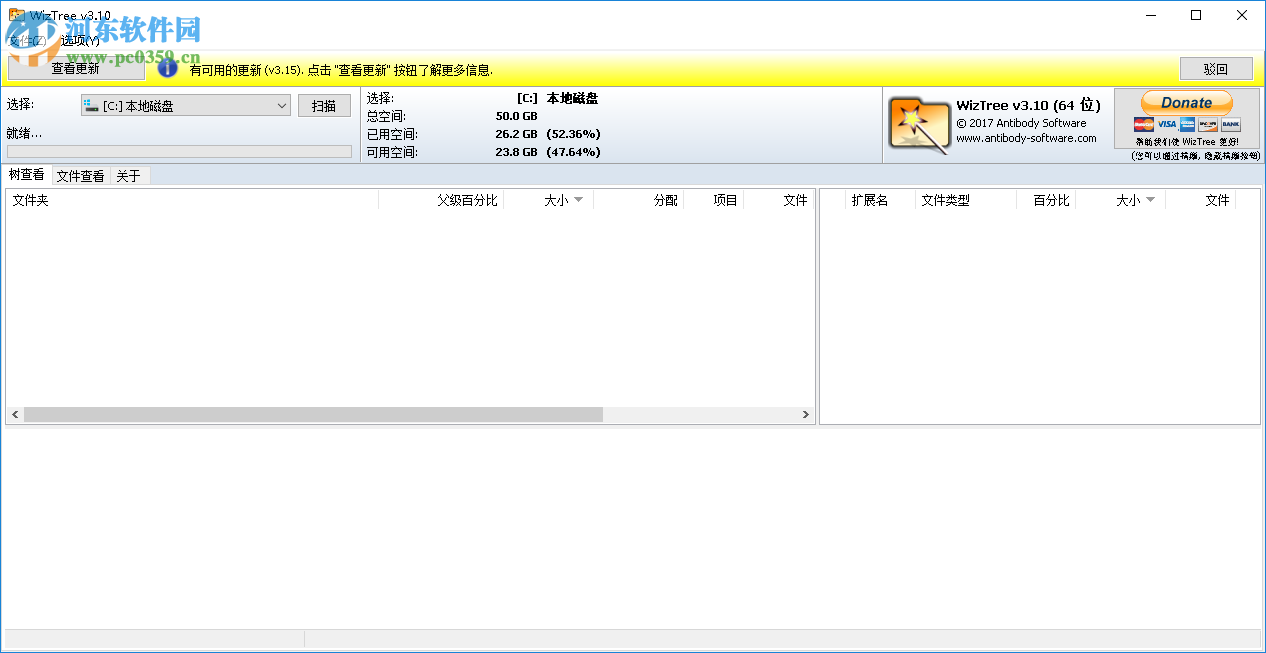Viewport: 1266px width, 653px height.
Task: Click the 扫描 scan button
Action: pyautogui.click(x=324, y=105)
